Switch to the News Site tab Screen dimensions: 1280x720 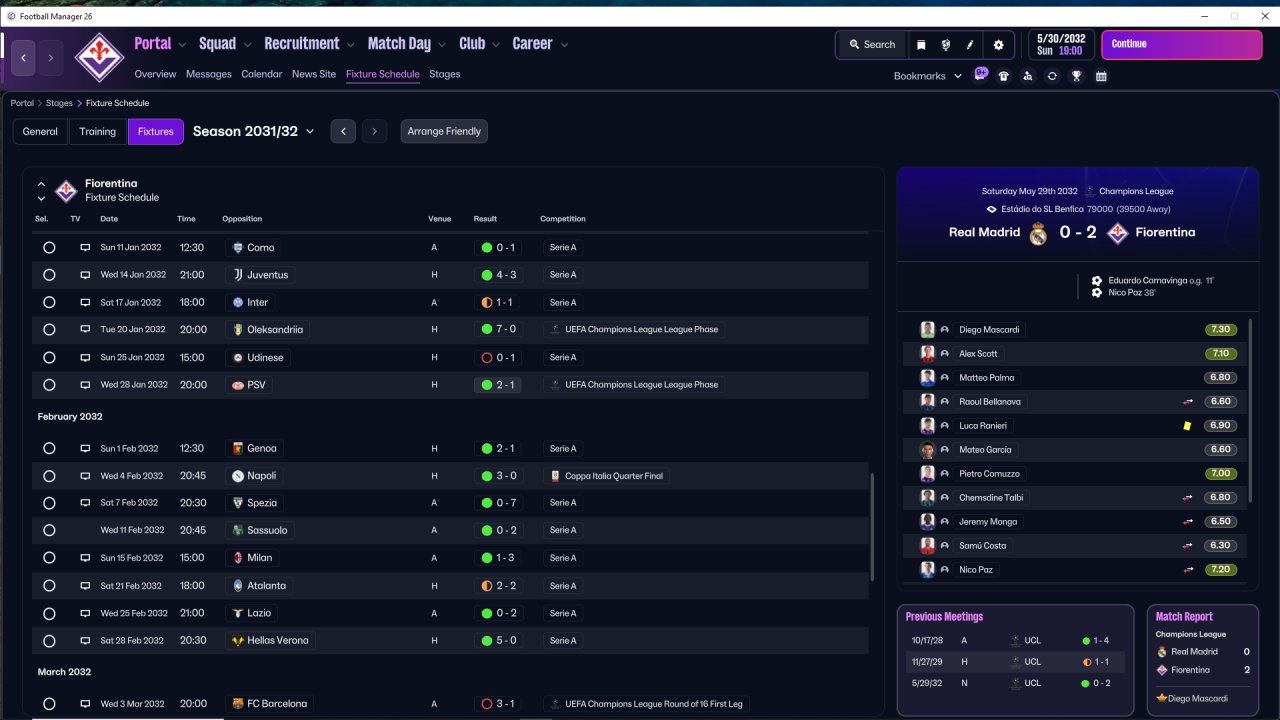coord(314,74)
